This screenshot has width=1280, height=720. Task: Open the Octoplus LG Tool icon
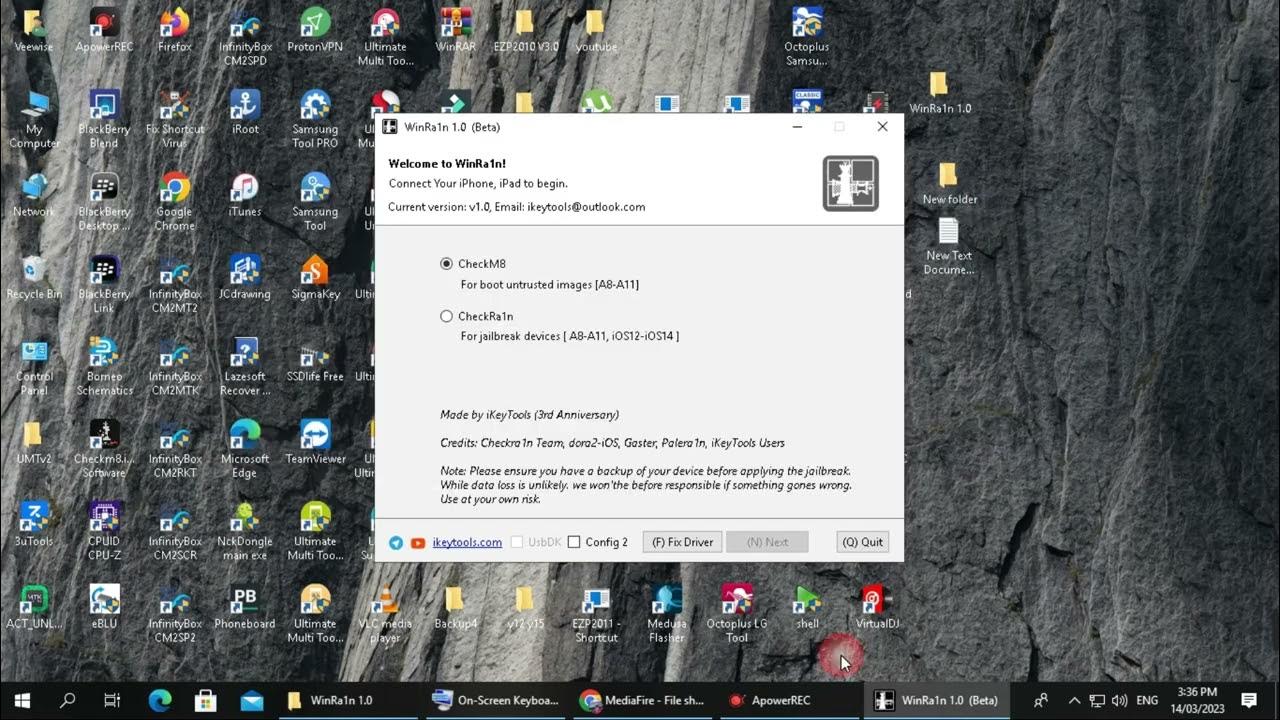click(x=737, y=613)
